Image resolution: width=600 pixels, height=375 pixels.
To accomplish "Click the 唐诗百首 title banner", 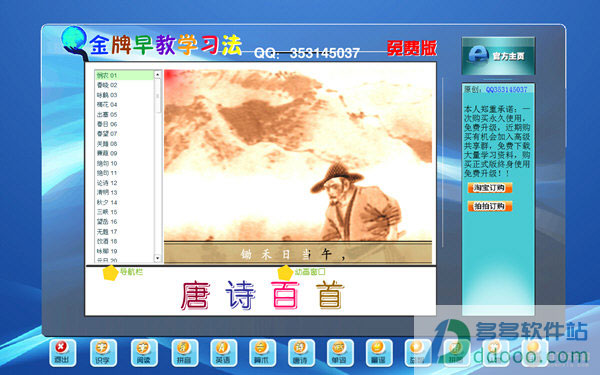I will tap(262, 295).
